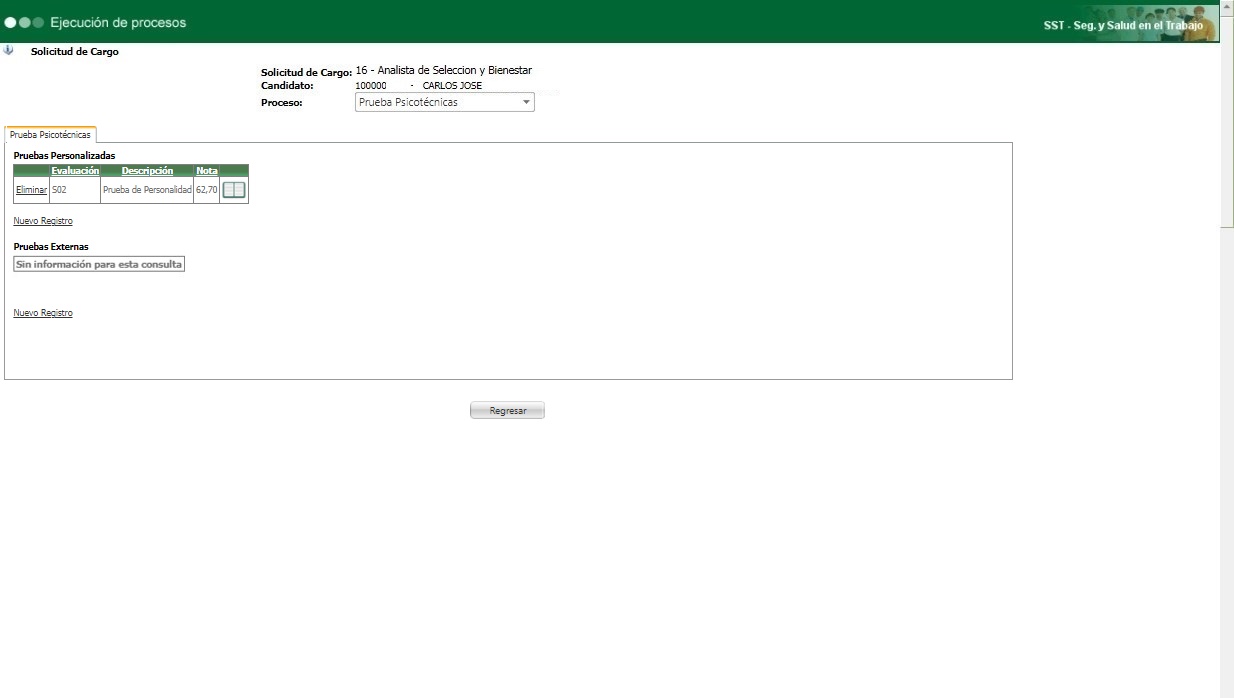Click Sin información para esta consulta message
The width and height of the screenshot is (1234, 698).
click(99, 264)
